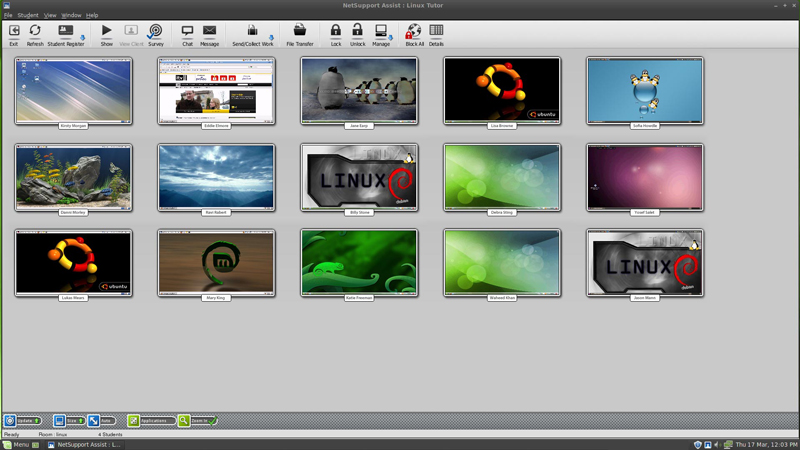
Task: Toggle the Zoom In option in the bottom bar
Action: (198, 421)
